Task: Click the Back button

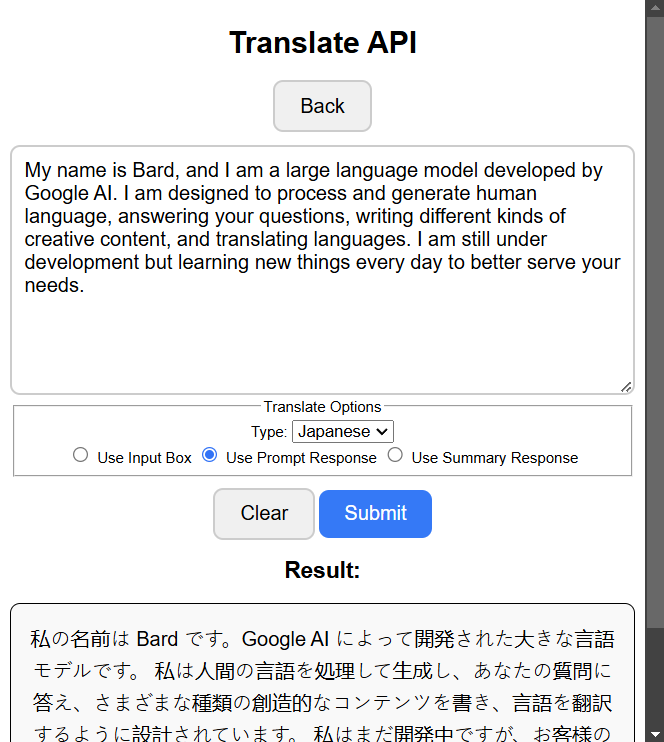Action: (x=322, y=106)
